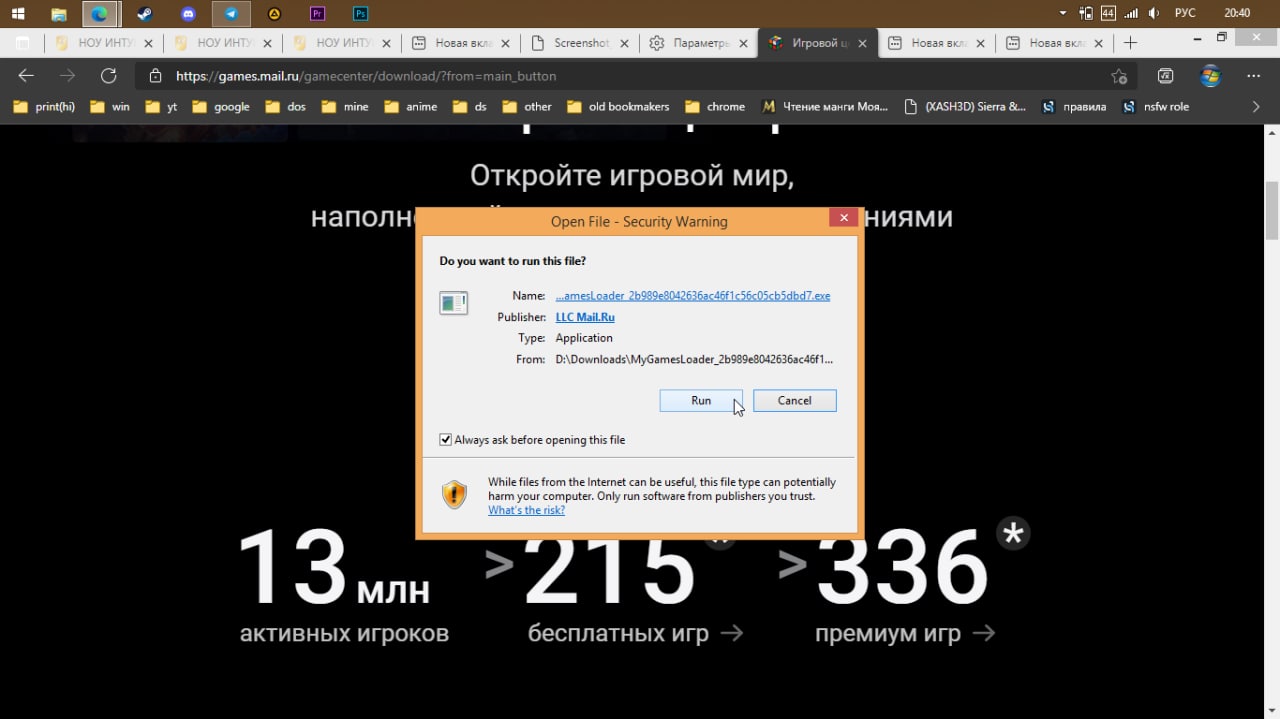Viewport: 1280px width, 719px height.
Task: Select the Игровой ц... tab
Action: point(818,43)
